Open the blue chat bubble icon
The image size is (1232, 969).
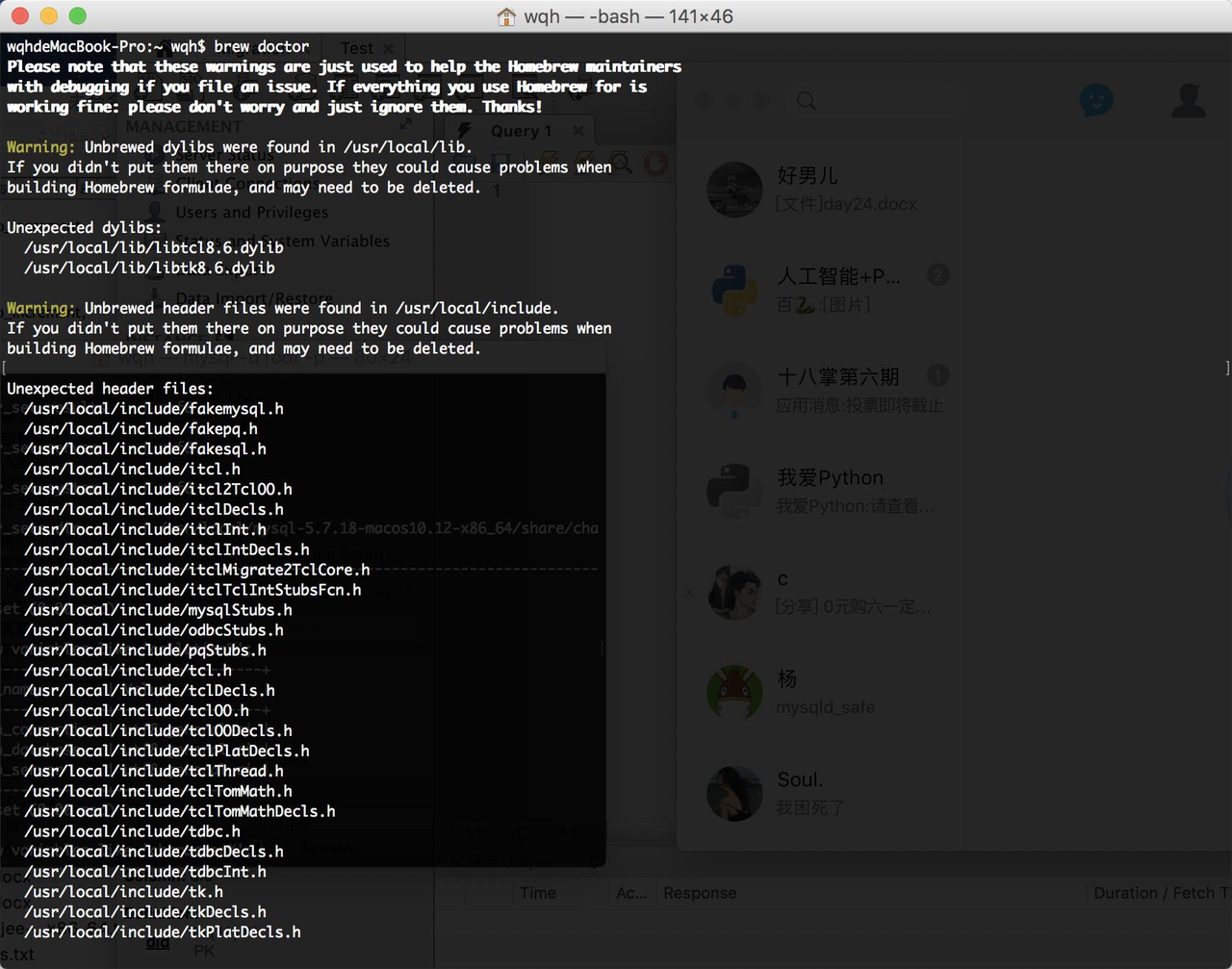tap(1096, 100)
